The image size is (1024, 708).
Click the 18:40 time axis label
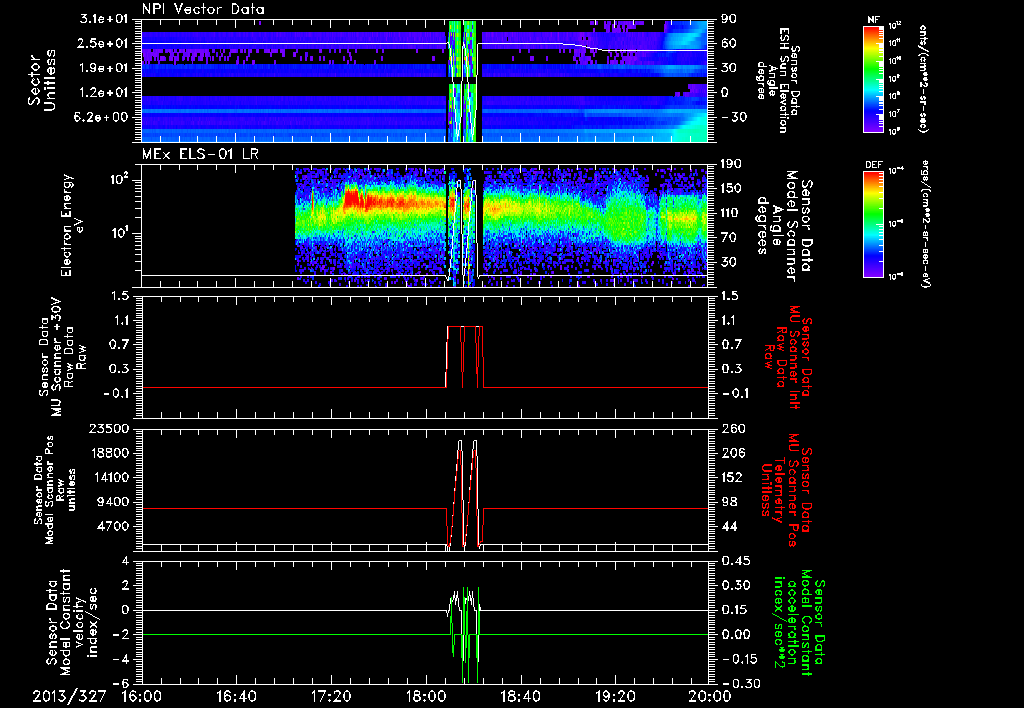tap(521, 696)
